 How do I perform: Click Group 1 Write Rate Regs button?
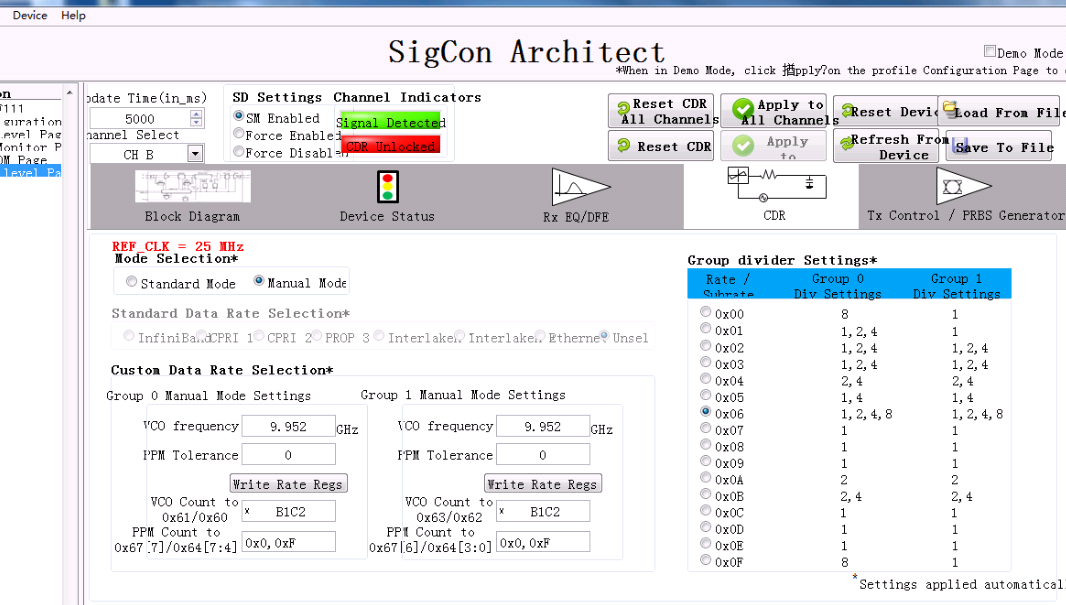tap(543, 484)
